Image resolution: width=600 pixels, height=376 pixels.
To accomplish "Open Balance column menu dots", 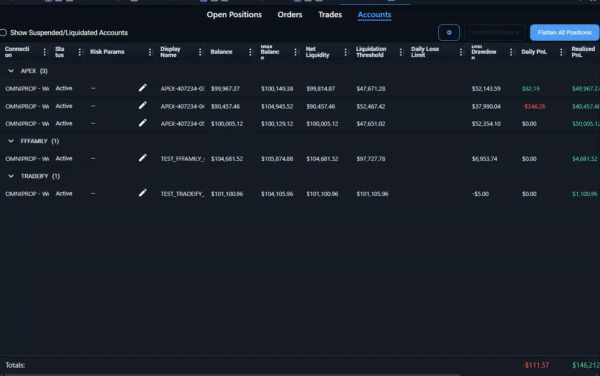I will [250, 52].
